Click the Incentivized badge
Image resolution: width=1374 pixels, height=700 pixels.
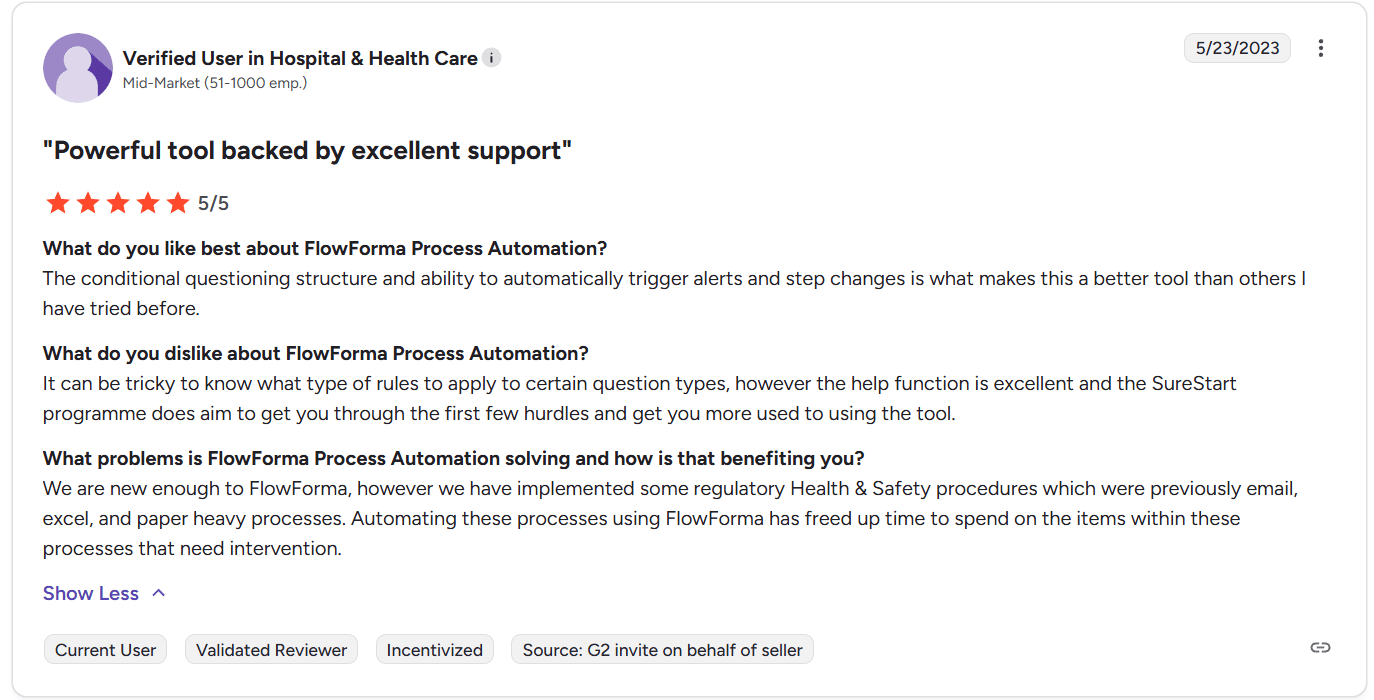click(x=434, y=650)
